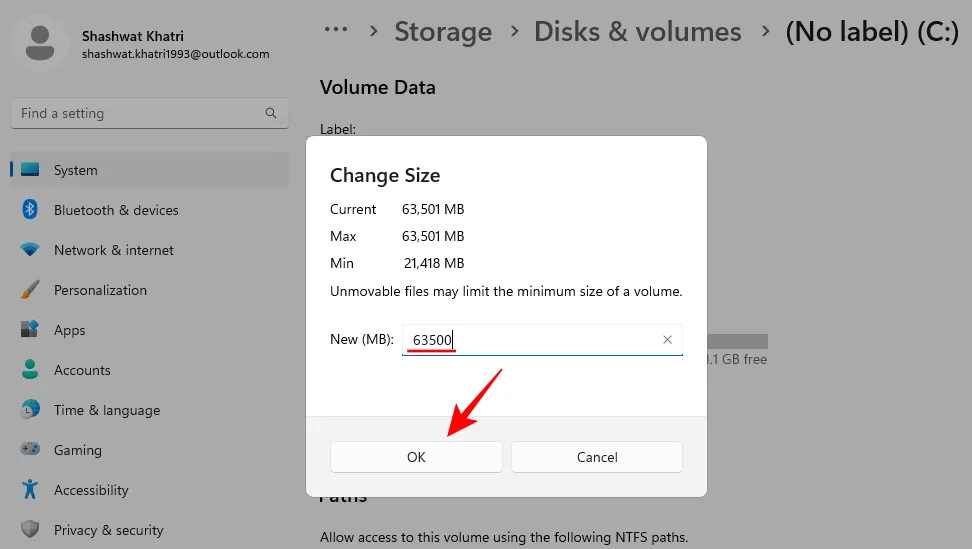Click the (No label) (C:) breadcrumb
Image resolution: width=972 pixels, height=549 pixels.
(872, 32)
